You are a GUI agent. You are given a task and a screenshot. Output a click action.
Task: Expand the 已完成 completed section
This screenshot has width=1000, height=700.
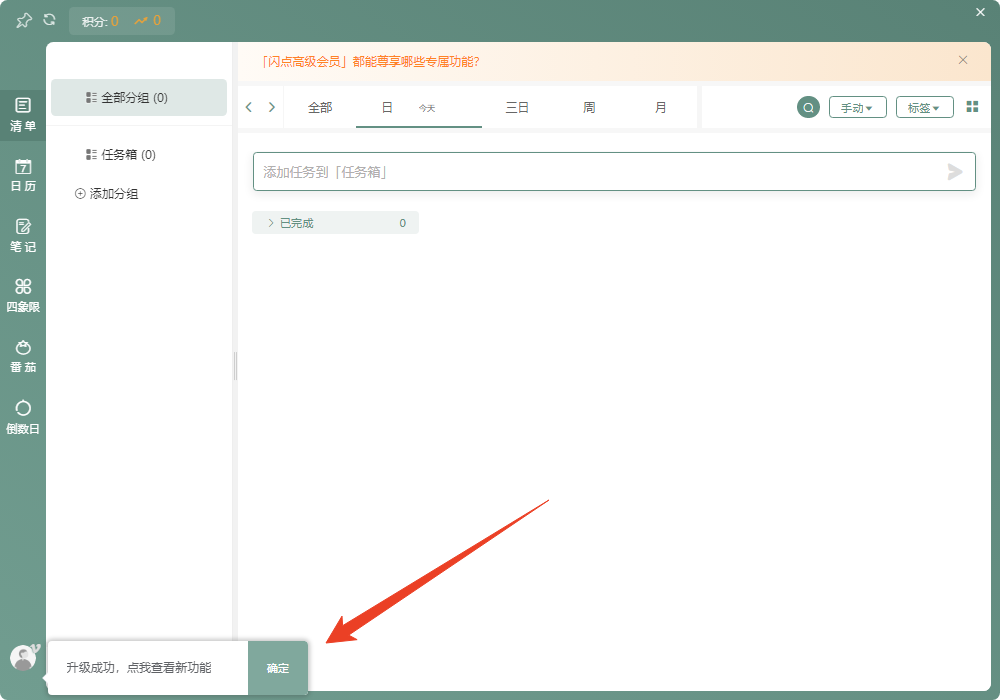pyautogui.click(x=295, y=222)
